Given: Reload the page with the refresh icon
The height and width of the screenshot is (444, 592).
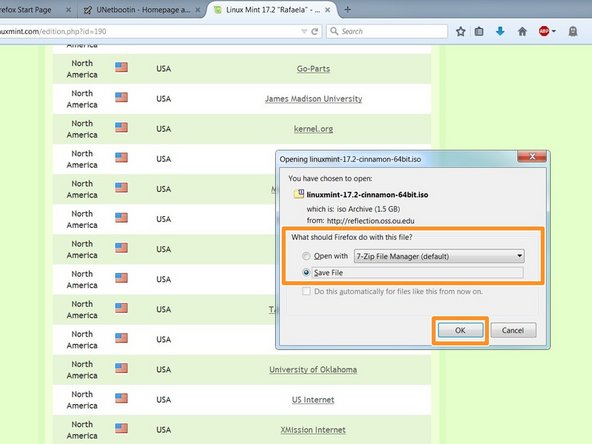Looking at the screenshot, I should (314, 31).
